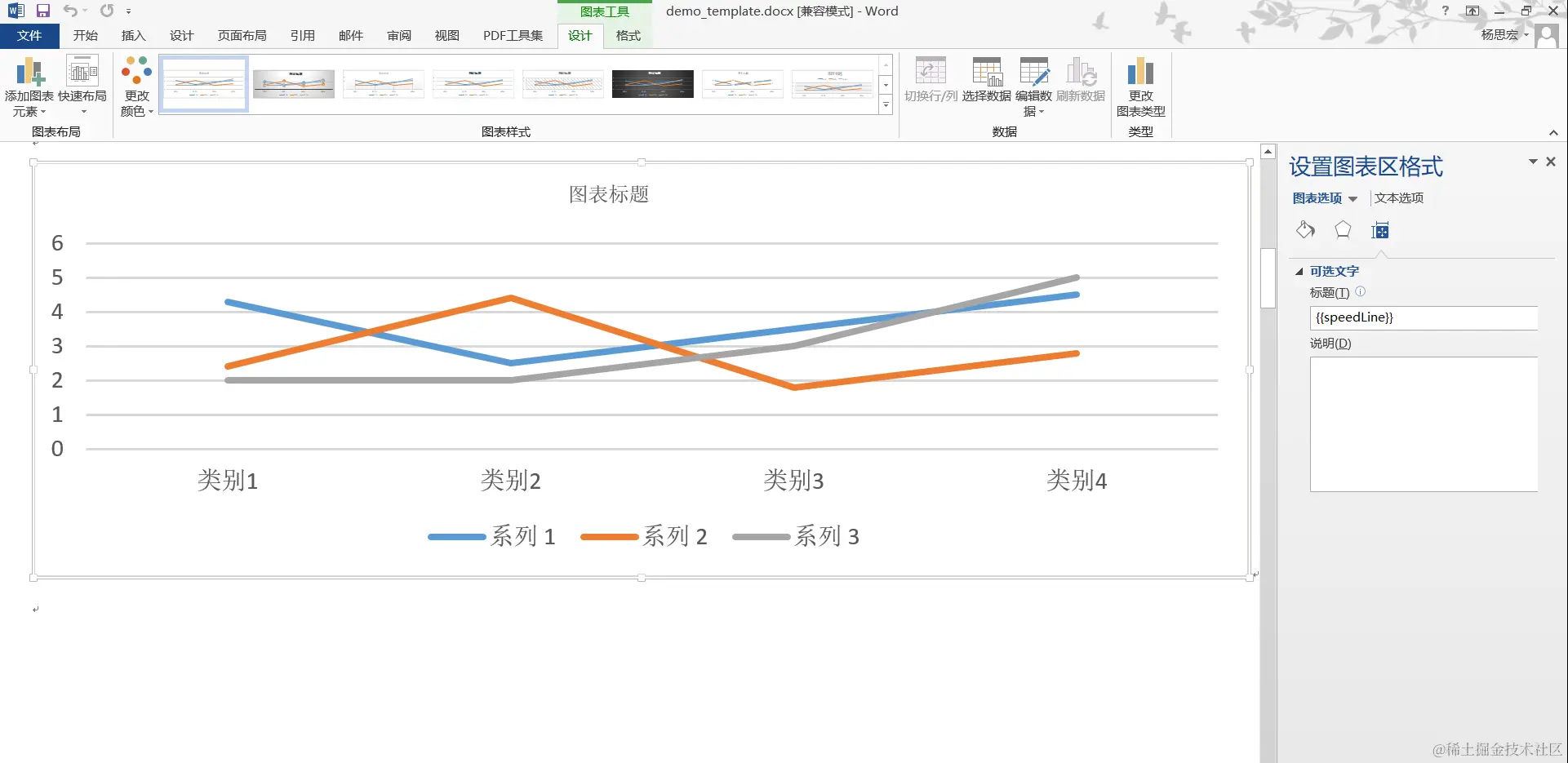Click the 刷新数据 refresh data icon
This screenshot has width=1568, height=763.
click(1081, 72)
